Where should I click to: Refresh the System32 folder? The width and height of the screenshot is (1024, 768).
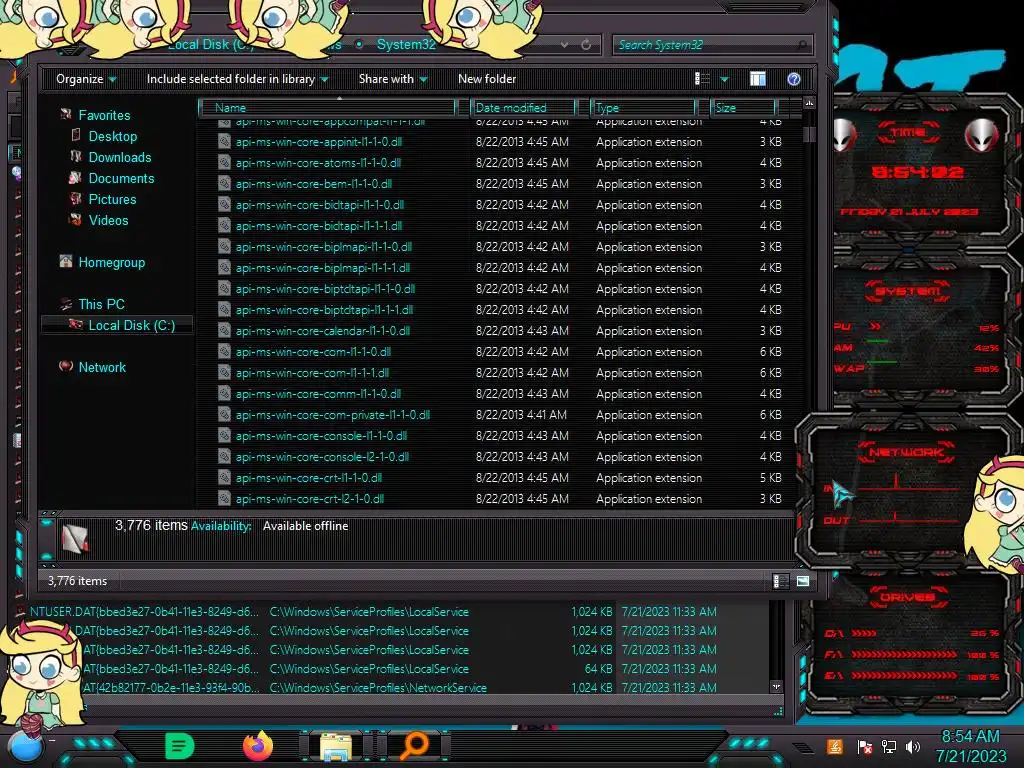coord(586,44)
